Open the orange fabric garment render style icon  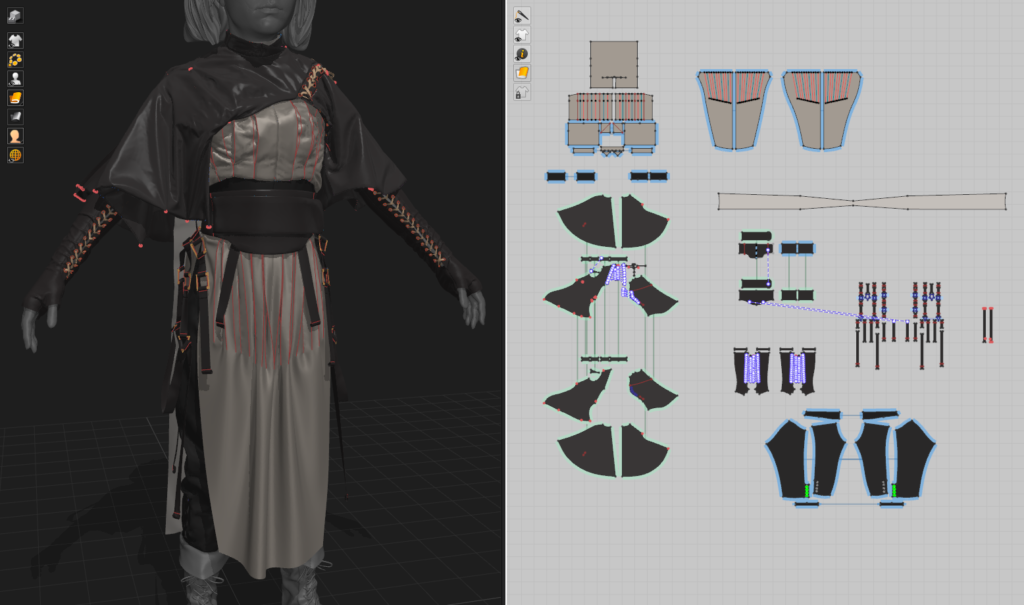pyautogui.click(x=14, y=97)
